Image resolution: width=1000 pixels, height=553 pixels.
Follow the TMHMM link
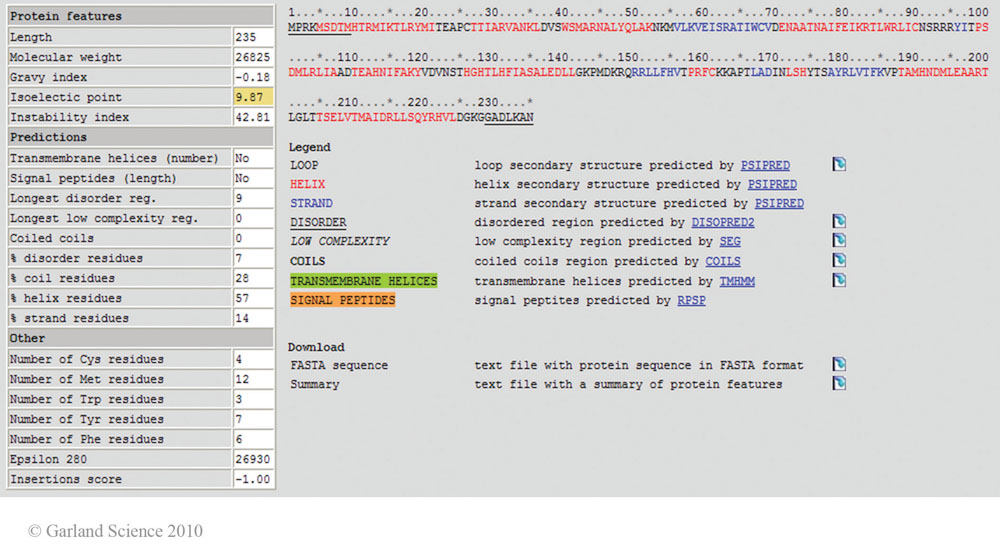pyautogui.click(x=736, y=282)
